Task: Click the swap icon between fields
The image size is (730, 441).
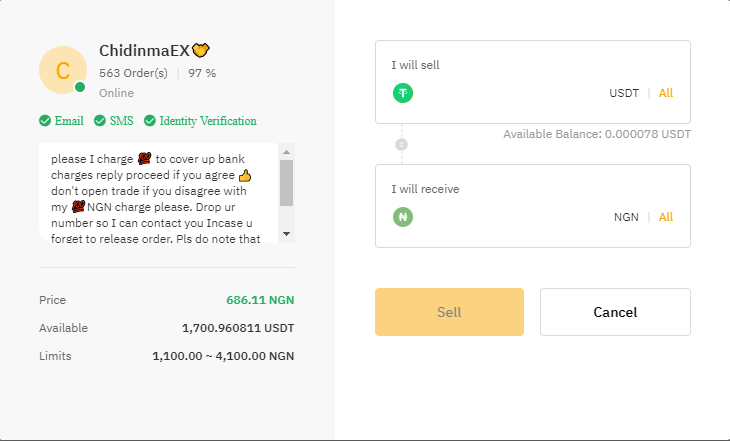Action: [x=402, y=144]
